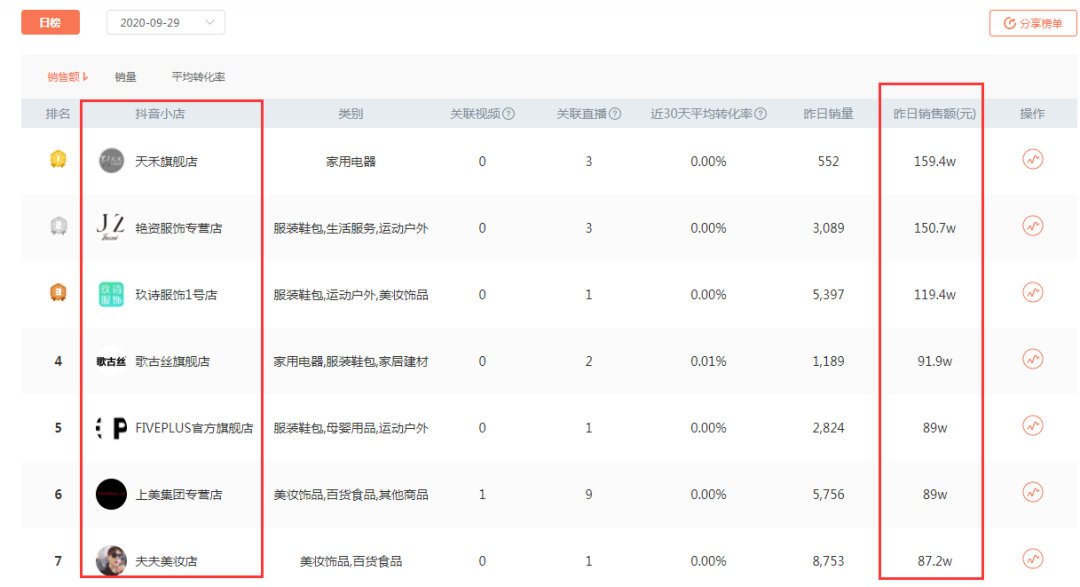Open trend chart icon for 歌古丝旗舰店
This screenshot has height=587, width=1080.
pos(1032,359)
